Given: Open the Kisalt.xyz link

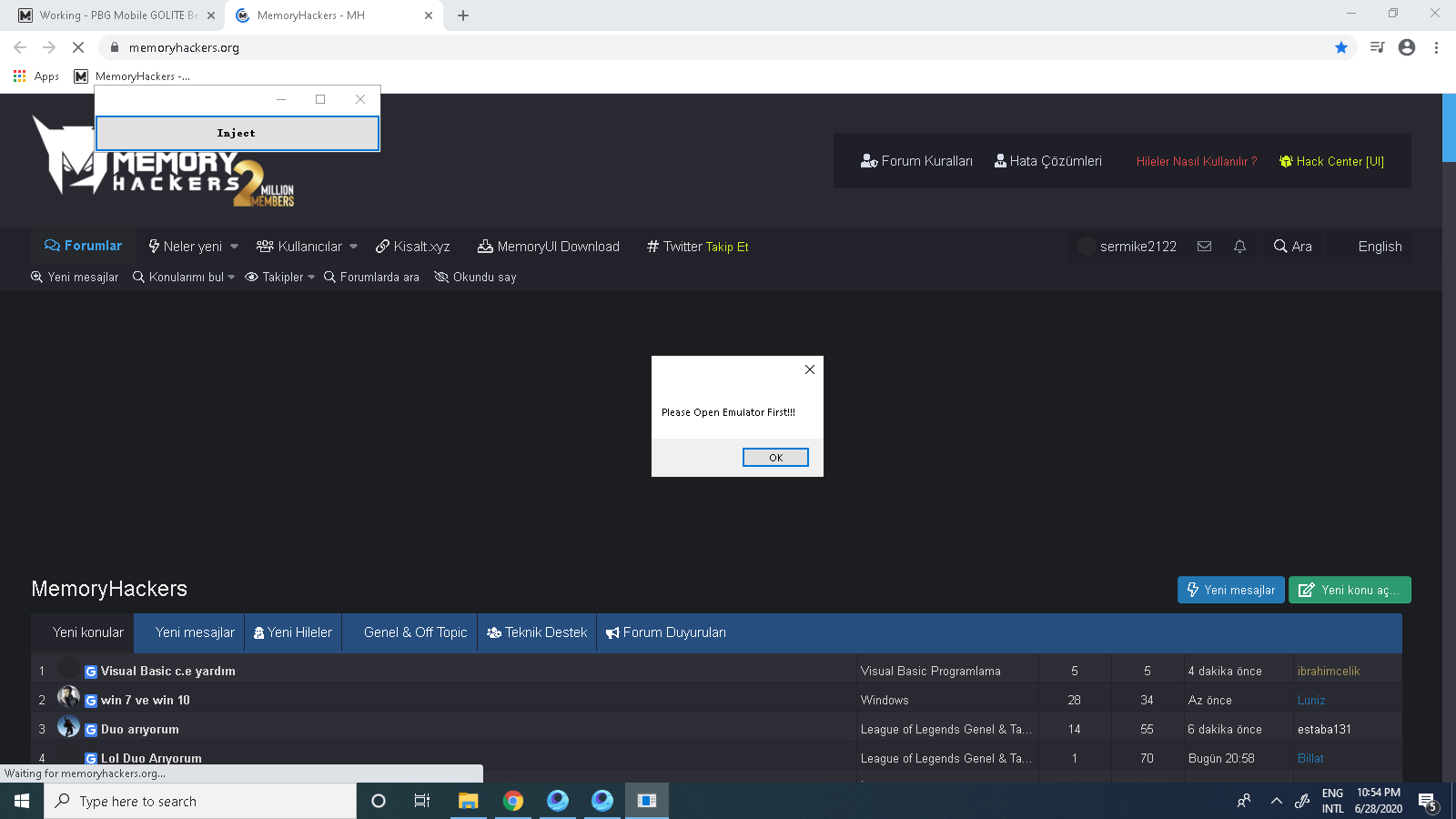Looking at the screenshot, I should coord(413,247).
